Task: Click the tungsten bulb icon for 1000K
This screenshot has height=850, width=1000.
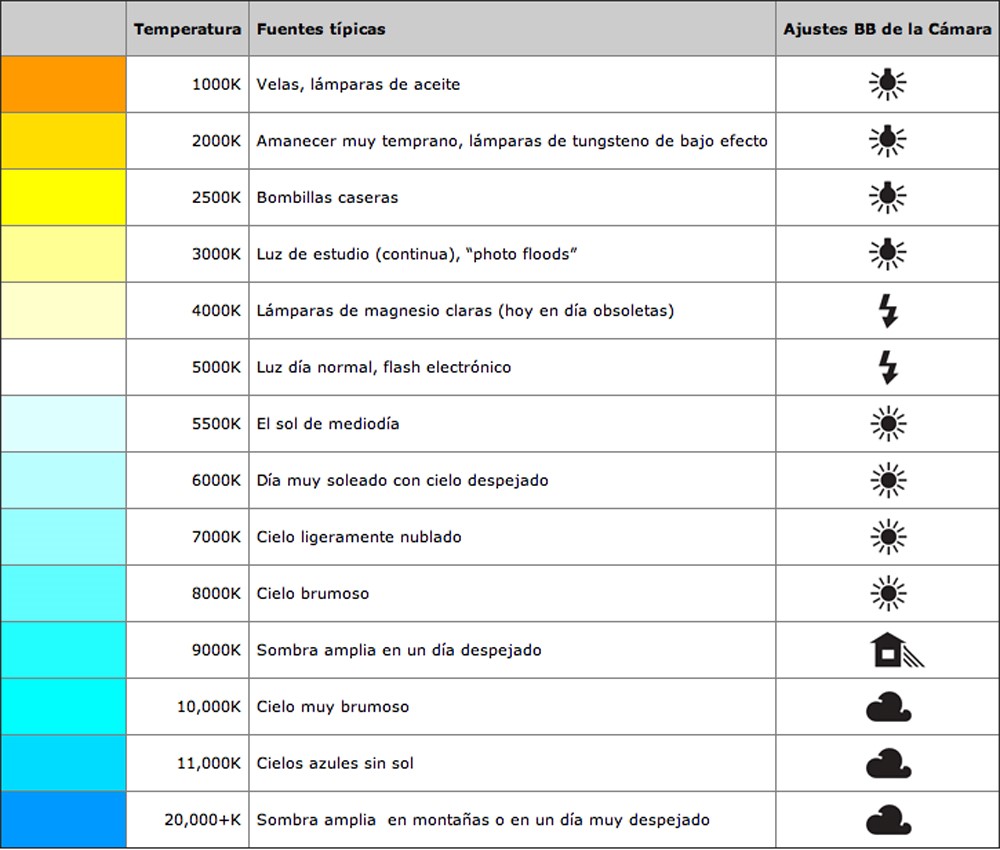Action: (887, 84)
